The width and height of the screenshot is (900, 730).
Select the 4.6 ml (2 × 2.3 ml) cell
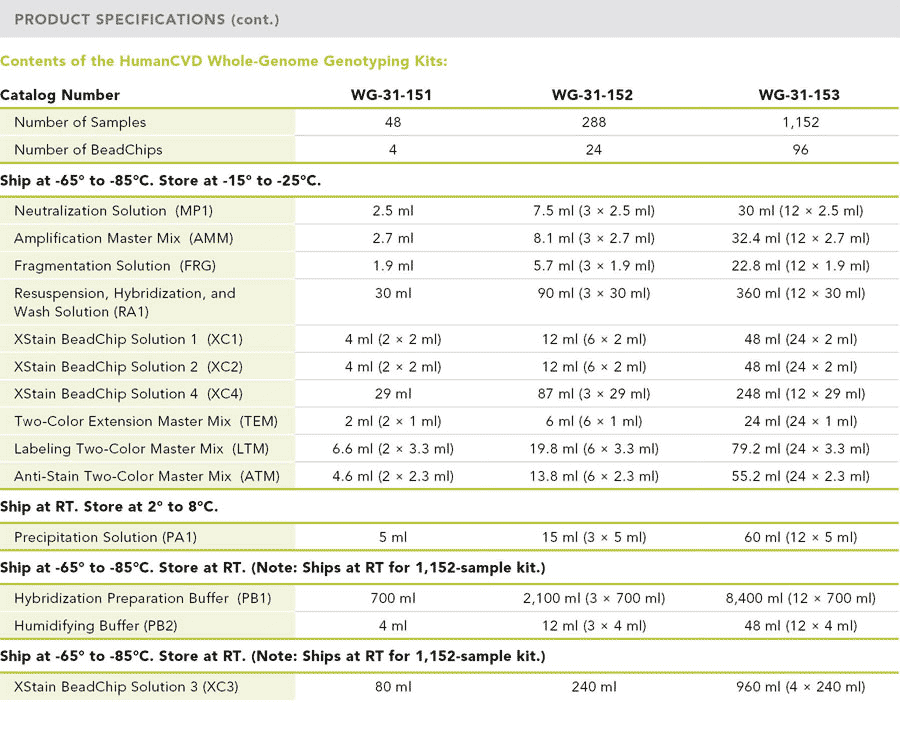393,476
